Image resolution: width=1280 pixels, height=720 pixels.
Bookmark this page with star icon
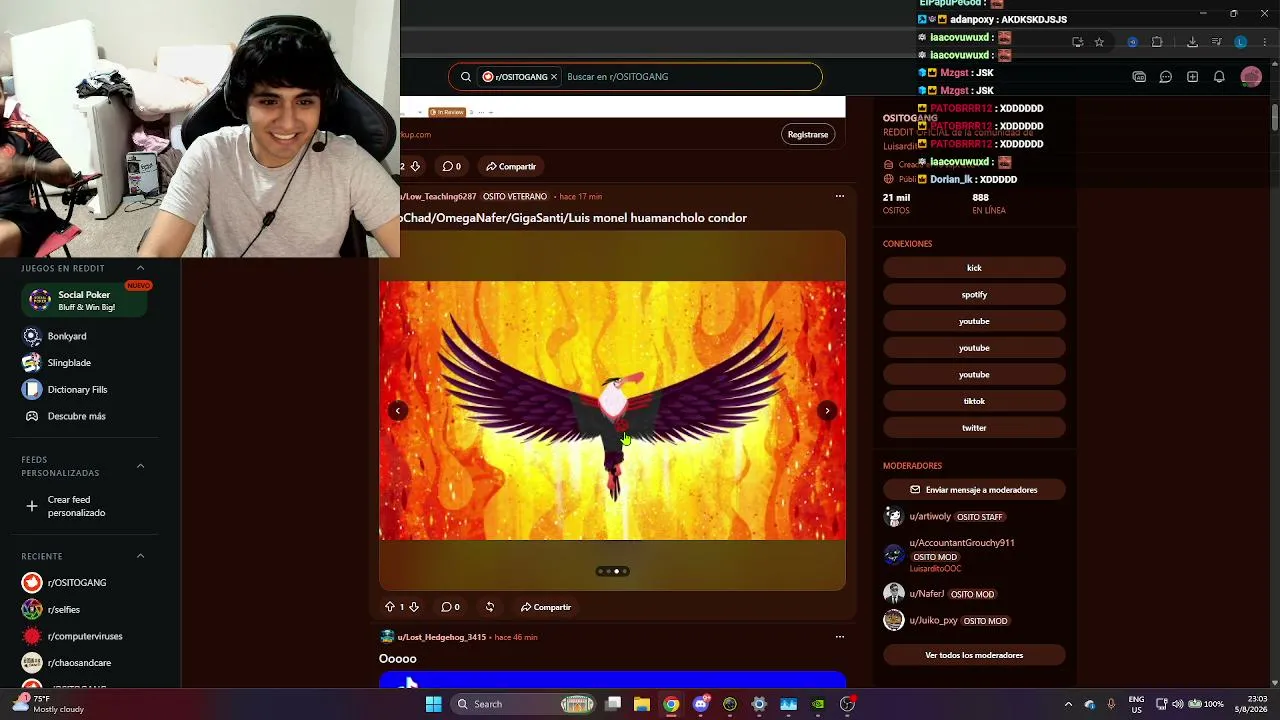click(x=1099, y=42)
